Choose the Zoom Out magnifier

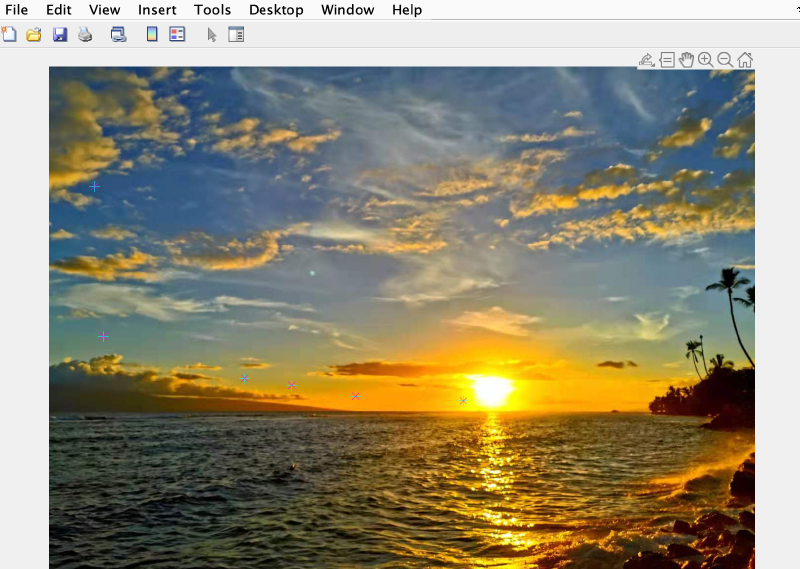pyautogui.click(x=725, y=60)
